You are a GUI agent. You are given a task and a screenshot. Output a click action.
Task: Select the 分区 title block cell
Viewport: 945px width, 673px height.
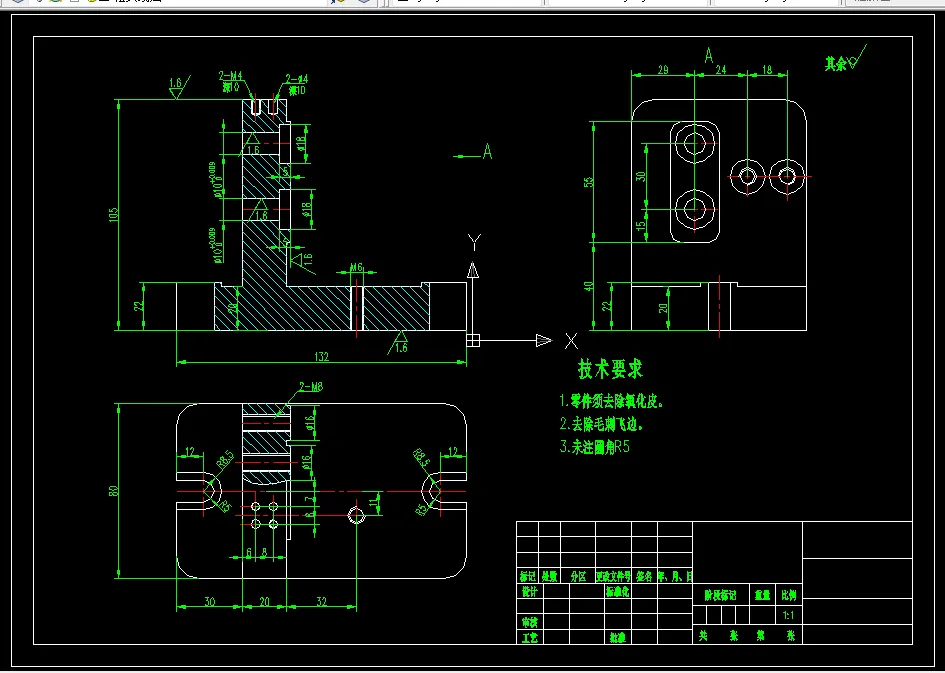point(578,577)
